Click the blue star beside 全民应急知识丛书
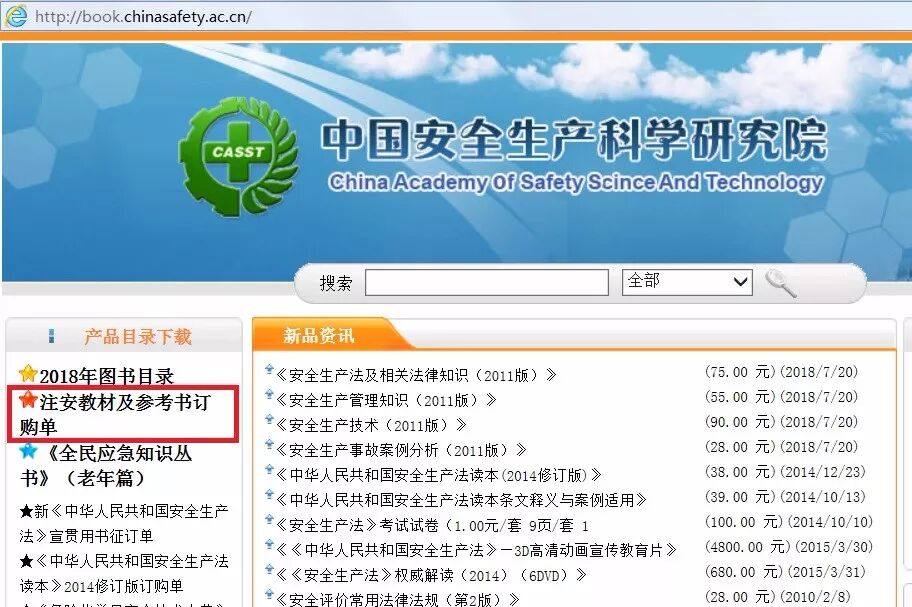Image resolution: width=912 pixels, height=607 pixels. point(28,451)
